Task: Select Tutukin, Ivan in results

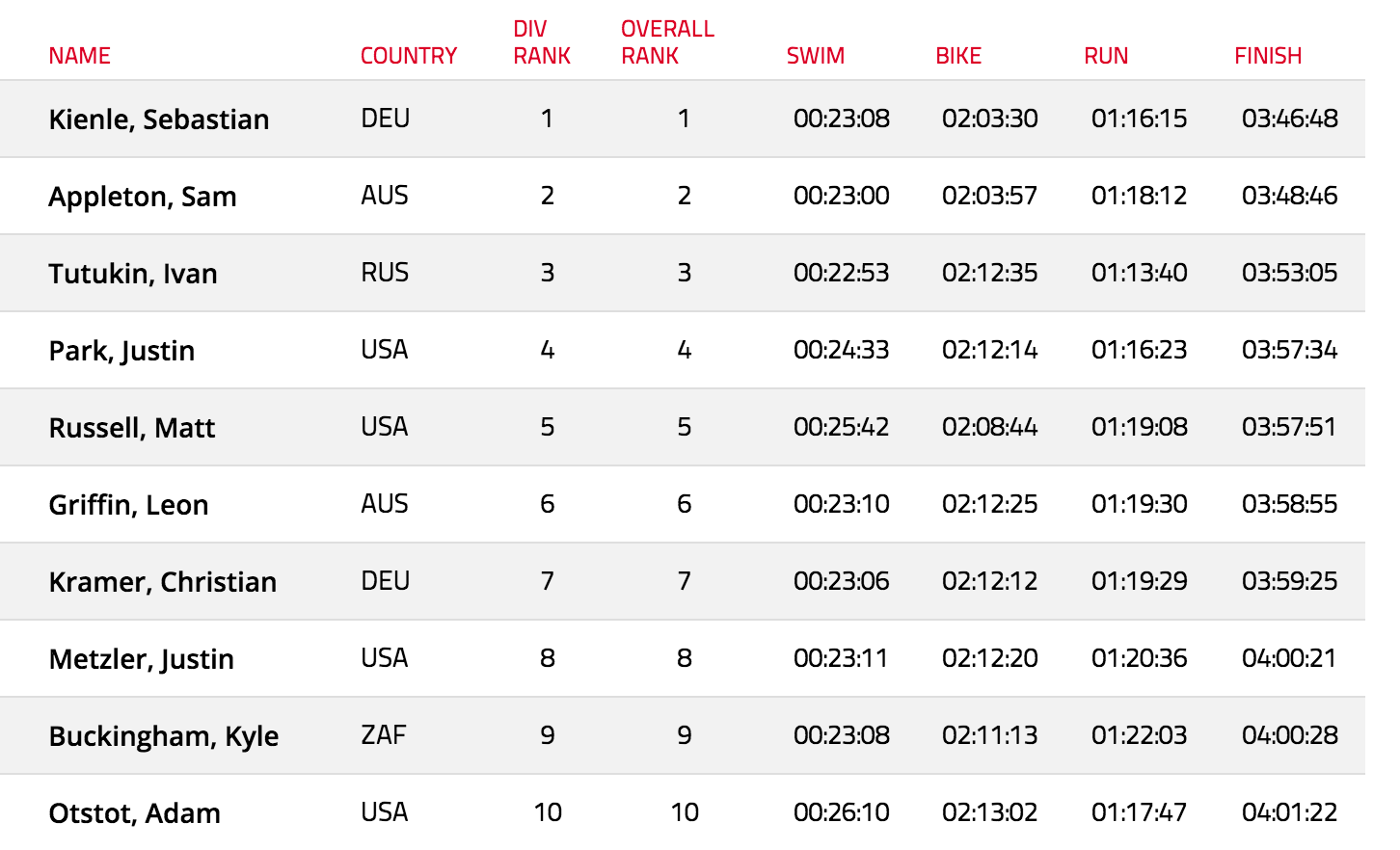Action: [x=133, y=274]
